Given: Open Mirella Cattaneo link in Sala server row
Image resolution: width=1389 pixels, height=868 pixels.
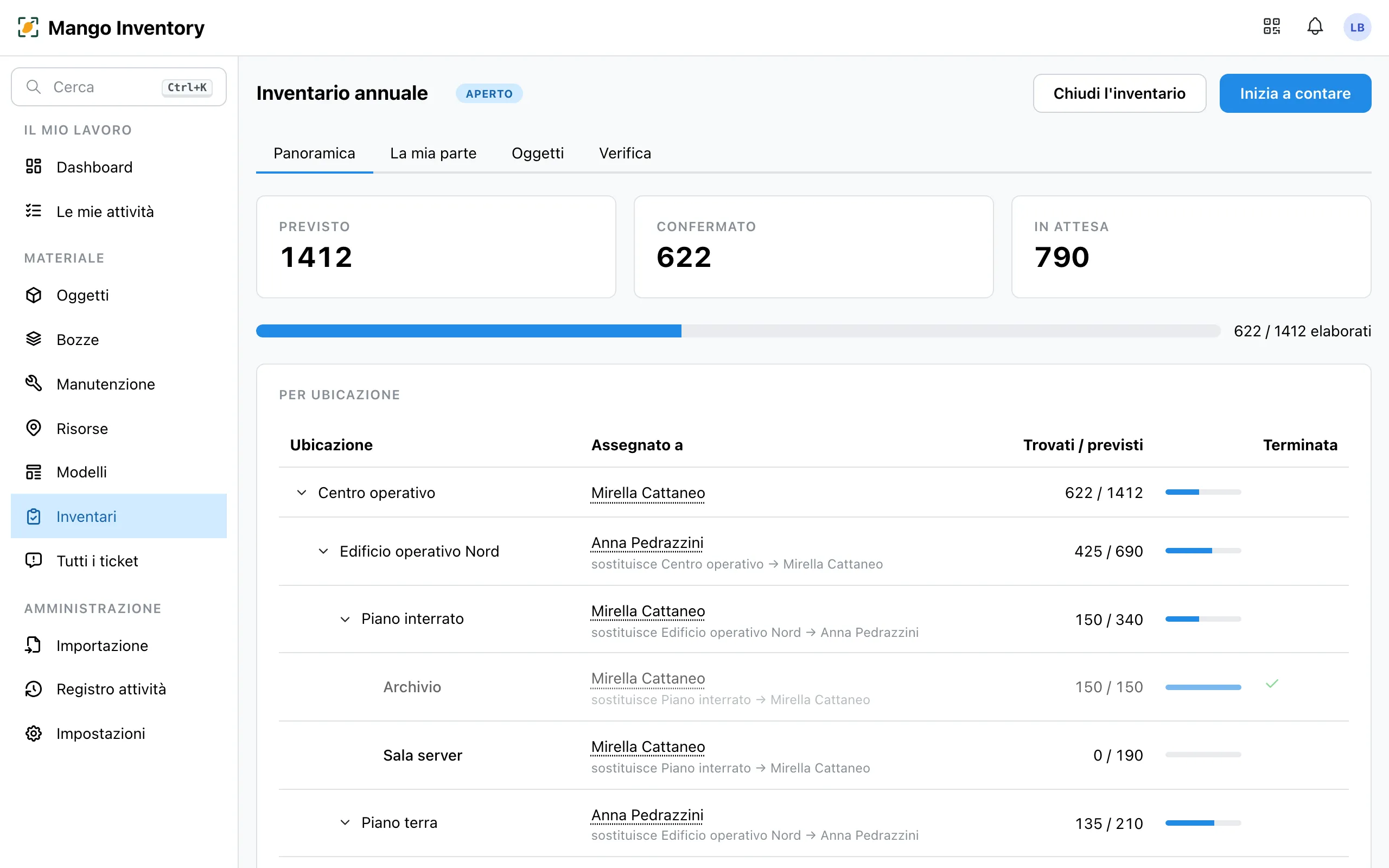Looking at the screenshot, I should 648,746.
